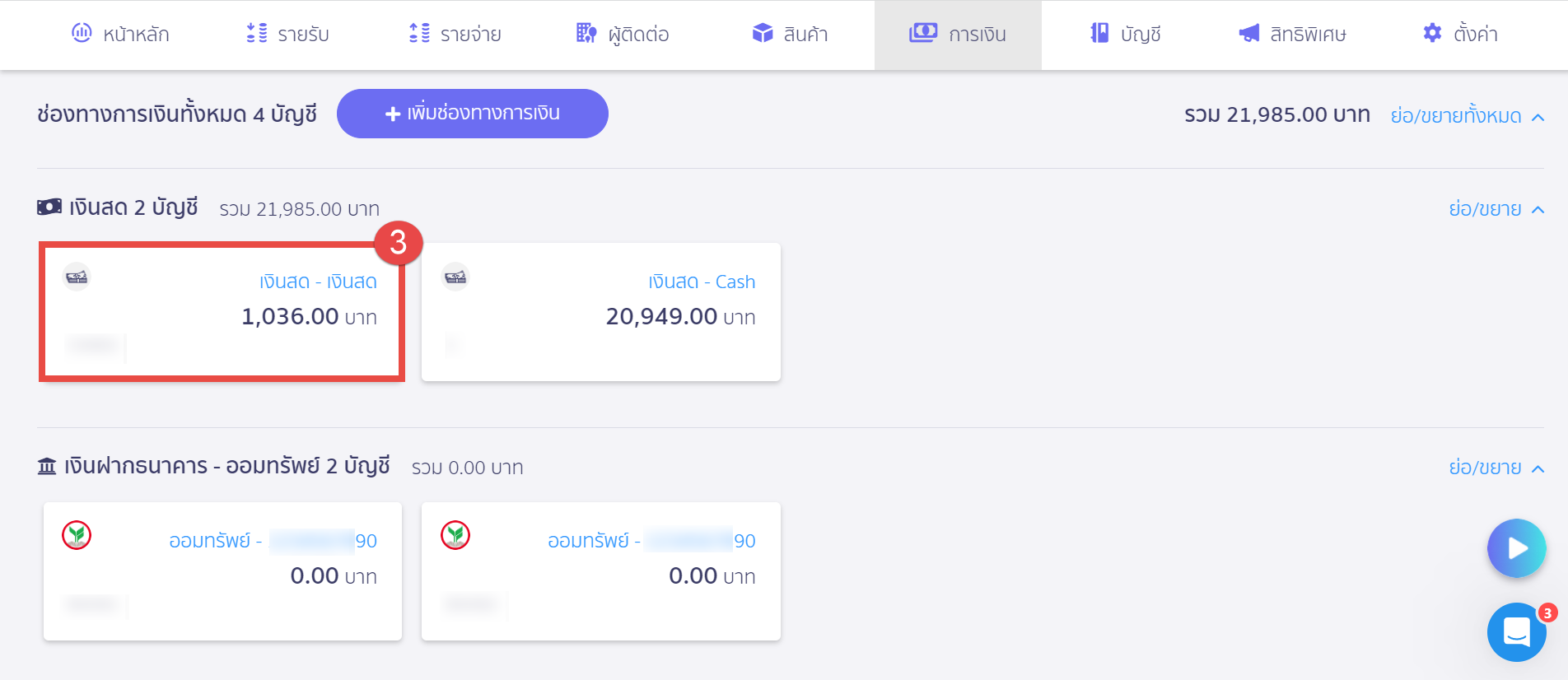The image size is (1568, 680).
Task: Open the chat support bubble icon
Action: (x=1516, y=632)
